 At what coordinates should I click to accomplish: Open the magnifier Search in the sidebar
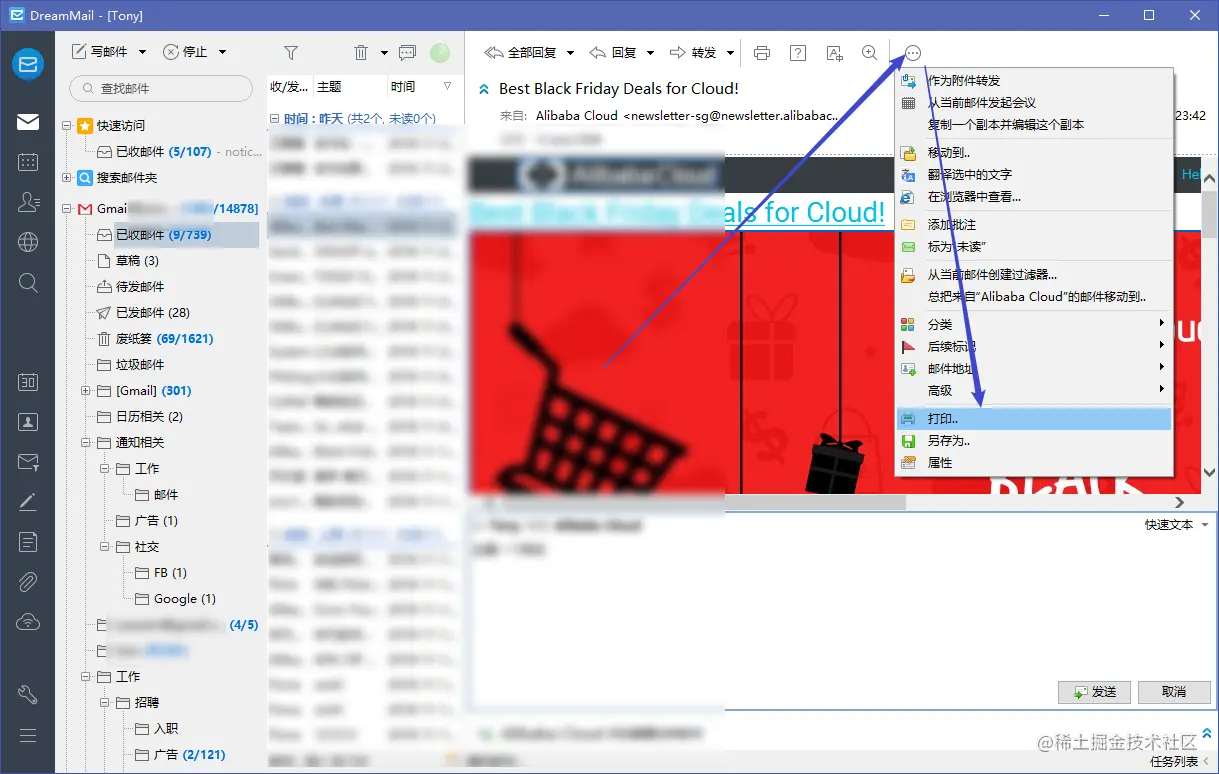pos(28,283)
